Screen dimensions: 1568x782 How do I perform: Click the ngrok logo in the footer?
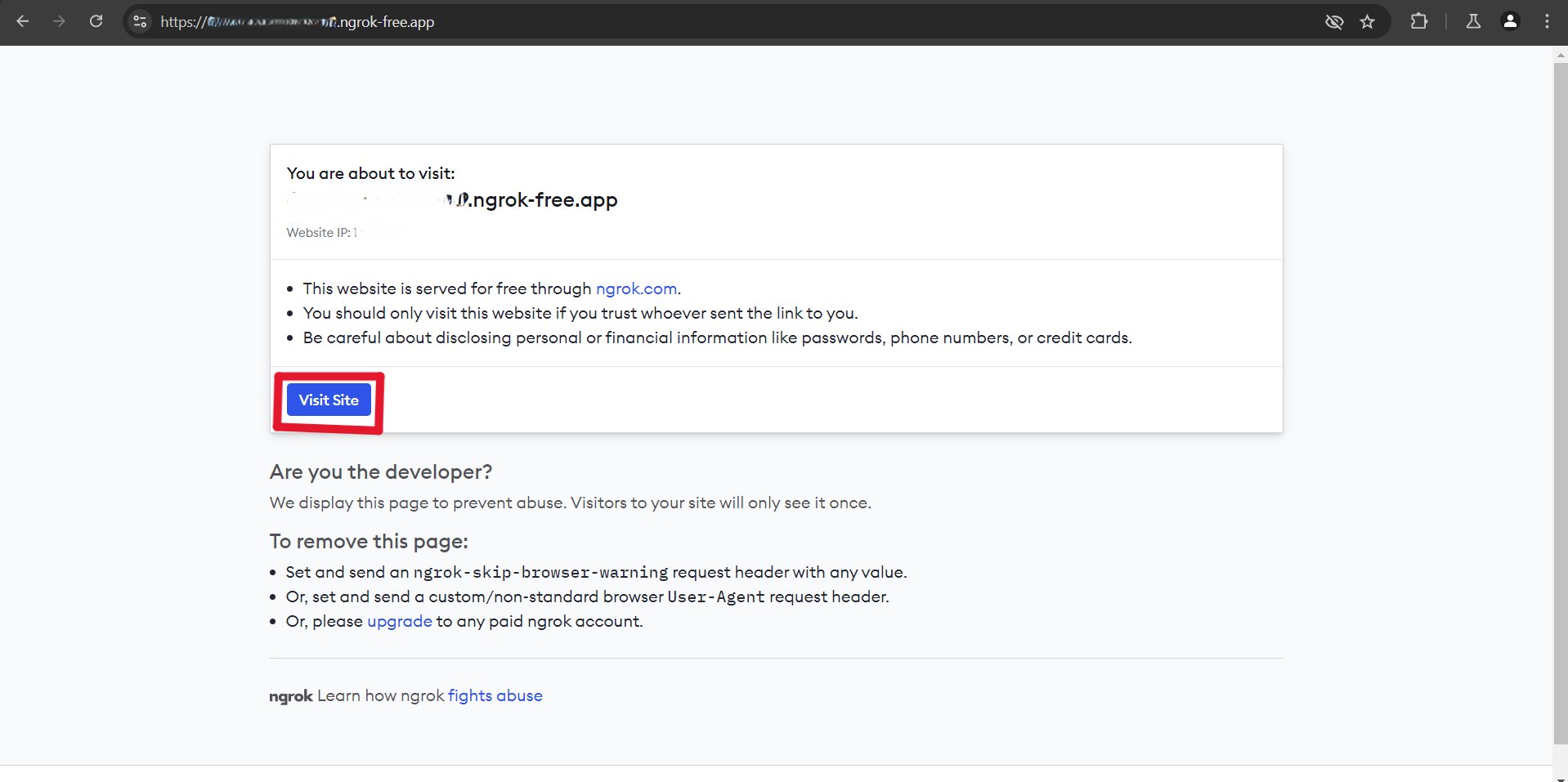pyautogui.click(x=291, y=696)
